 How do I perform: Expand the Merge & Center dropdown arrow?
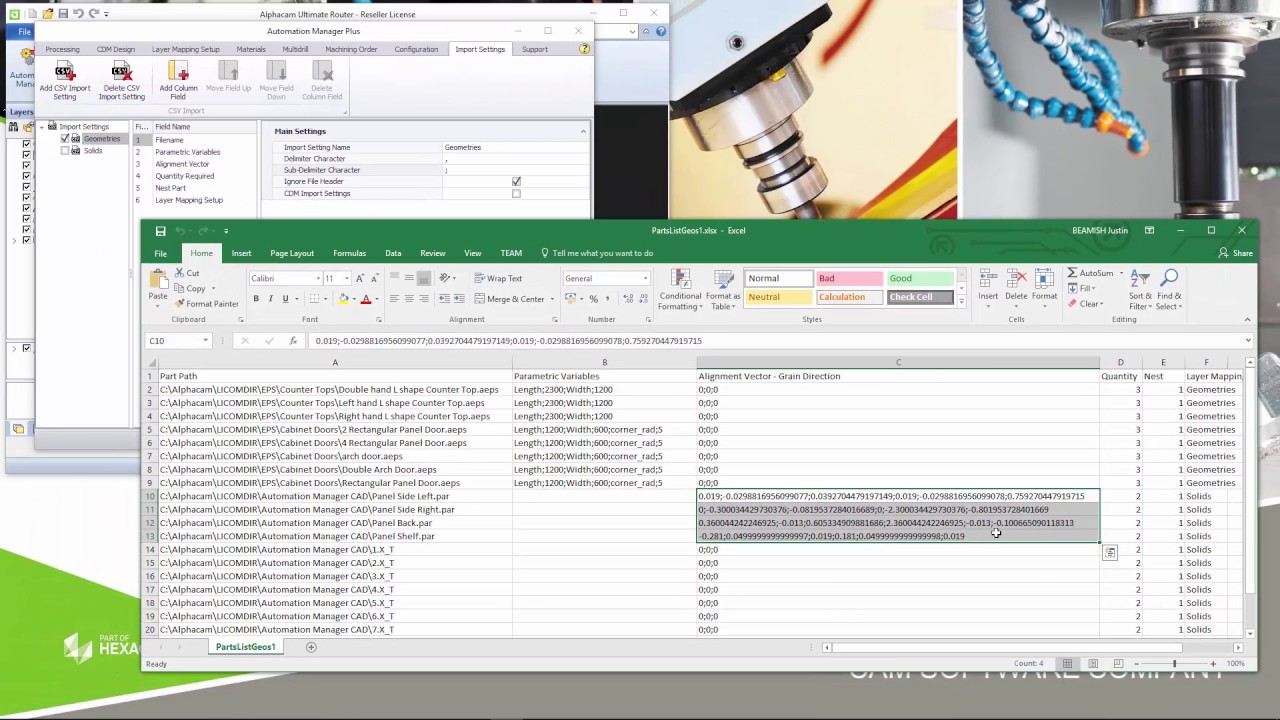point(552,299)
